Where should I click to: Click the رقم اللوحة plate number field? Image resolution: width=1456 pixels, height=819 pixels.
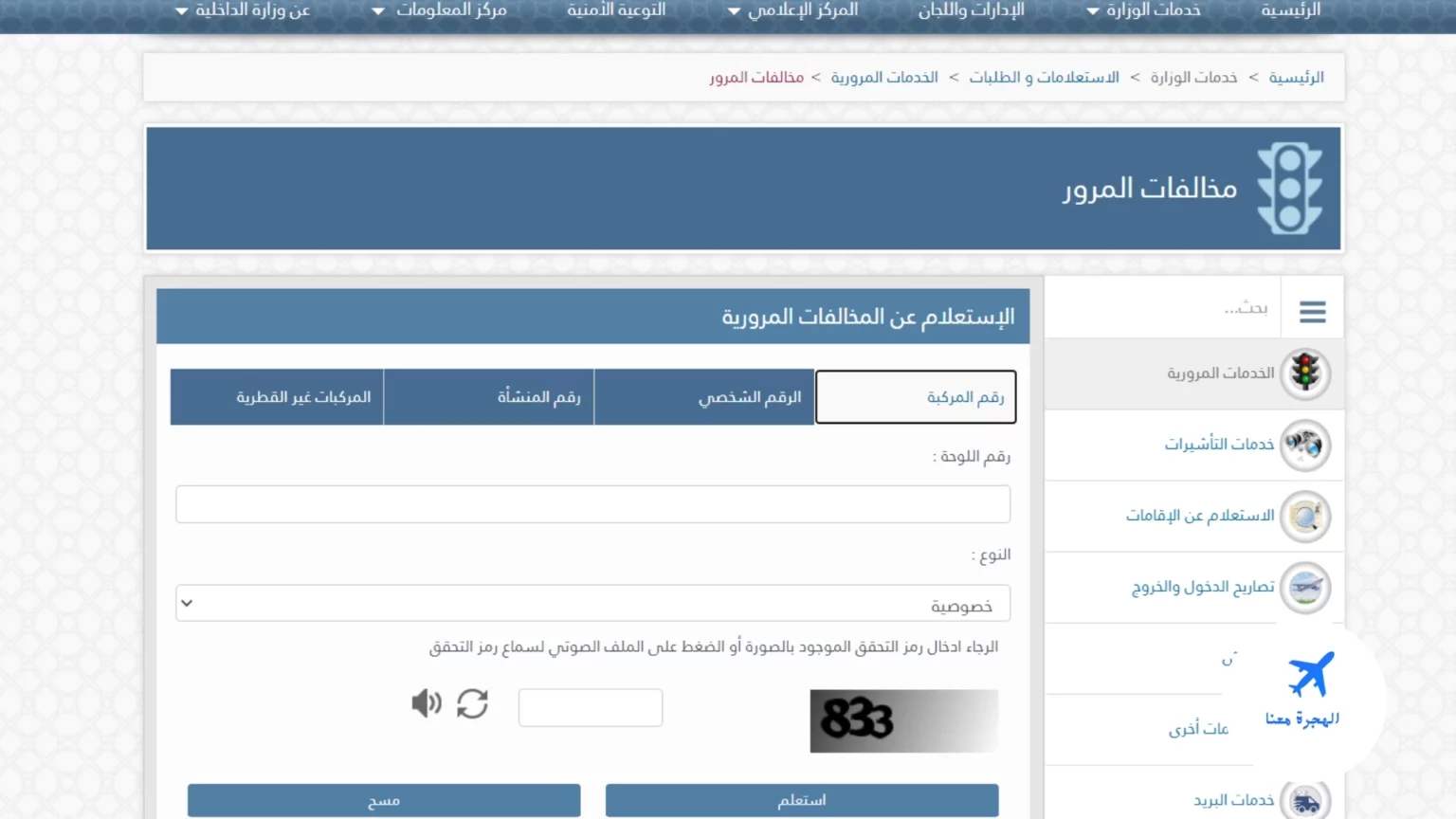point(592,504)
